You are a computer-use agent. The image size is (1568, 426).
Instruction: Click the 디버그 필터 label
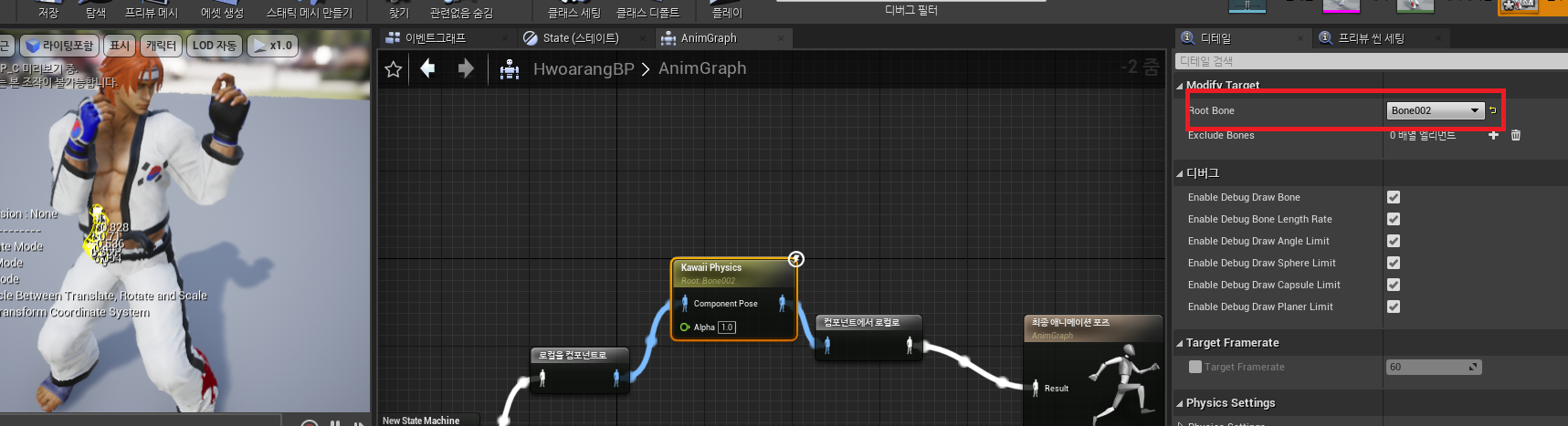pyautogui.click(x=911, y=10)
